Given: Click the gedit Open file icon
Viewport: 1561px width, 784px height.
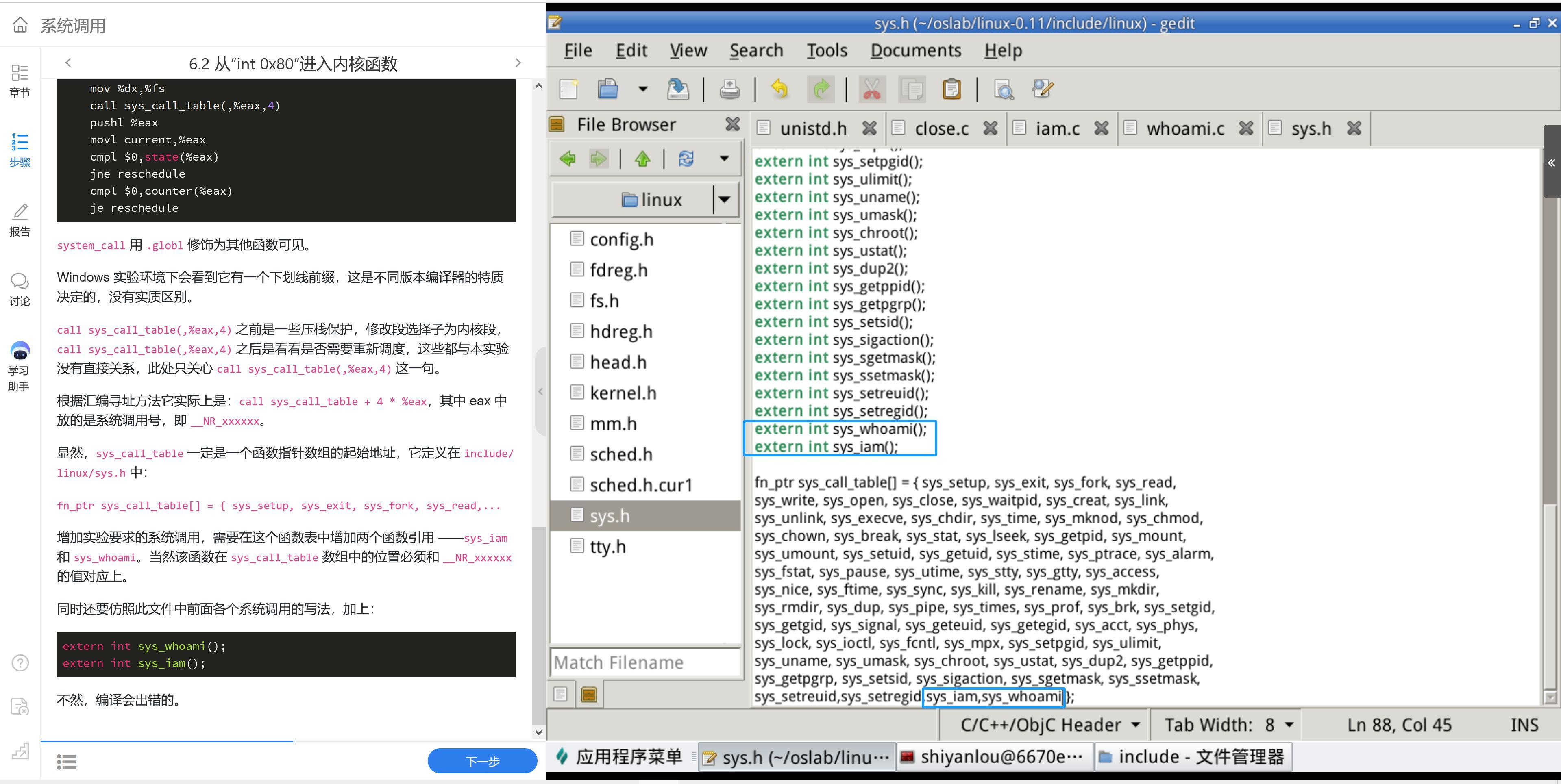Looking at the screenshot, I should [607, 90].
